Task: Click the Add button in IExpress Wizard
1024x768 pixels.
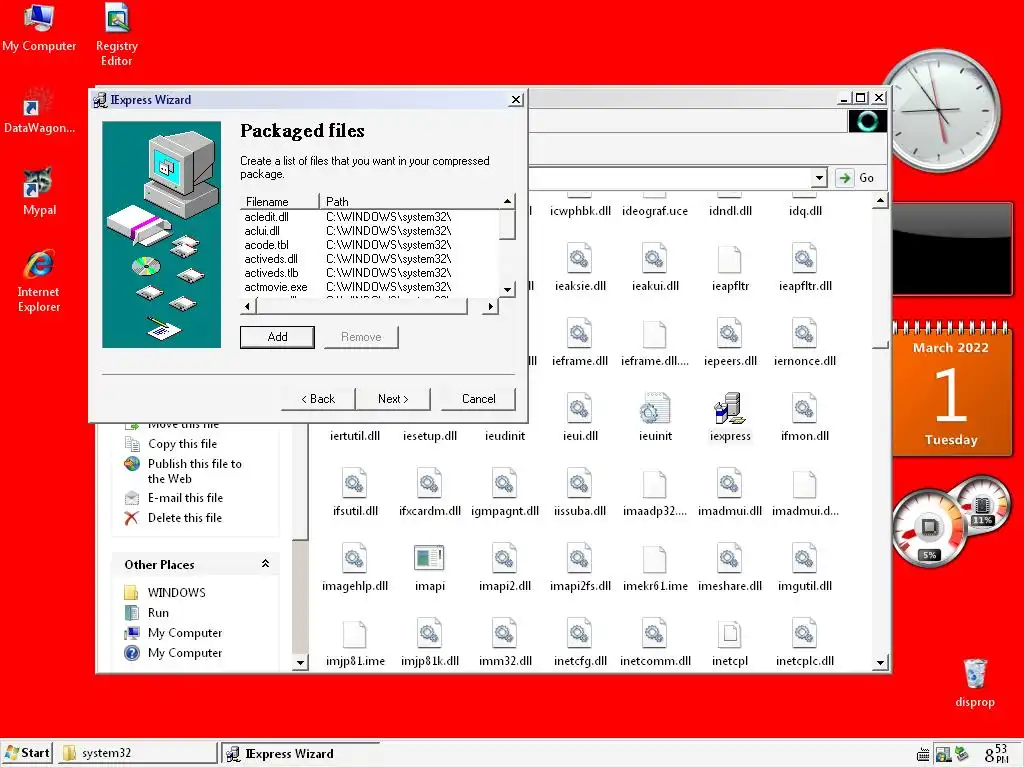Action: coord(277,337)
